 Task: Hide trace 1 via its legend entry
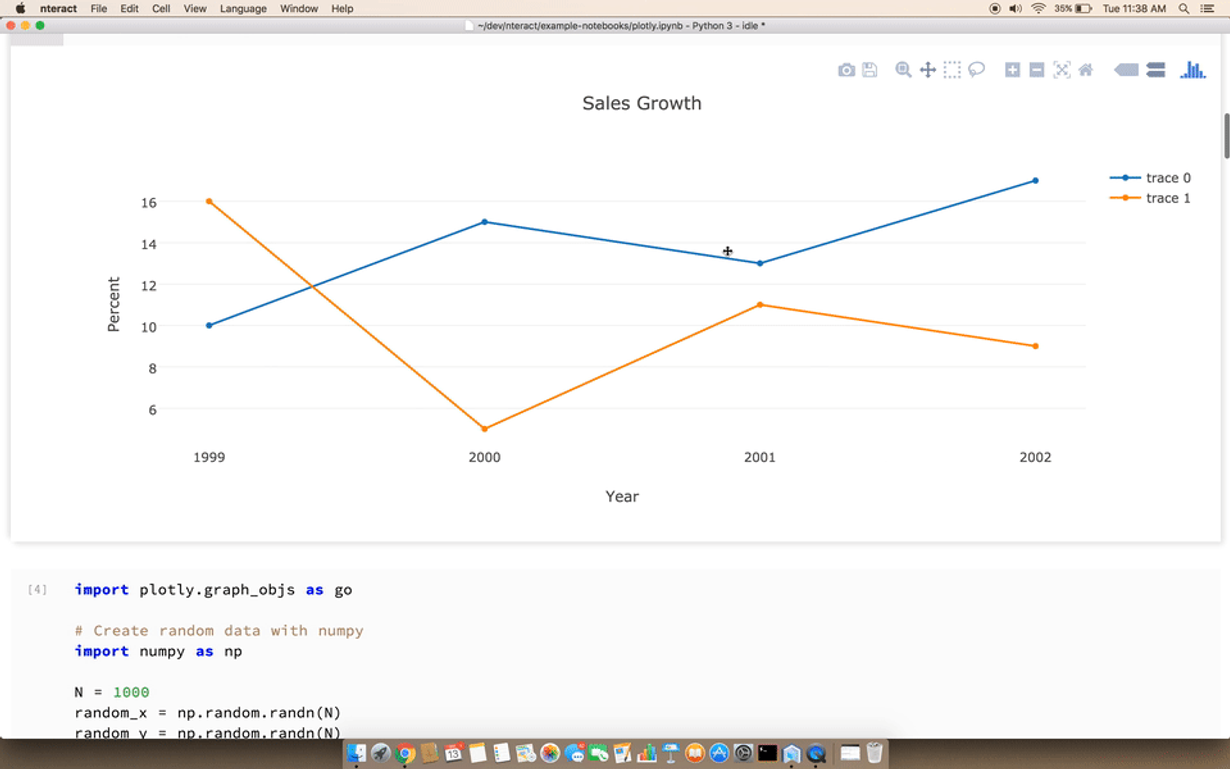[x=1168, y=198]
